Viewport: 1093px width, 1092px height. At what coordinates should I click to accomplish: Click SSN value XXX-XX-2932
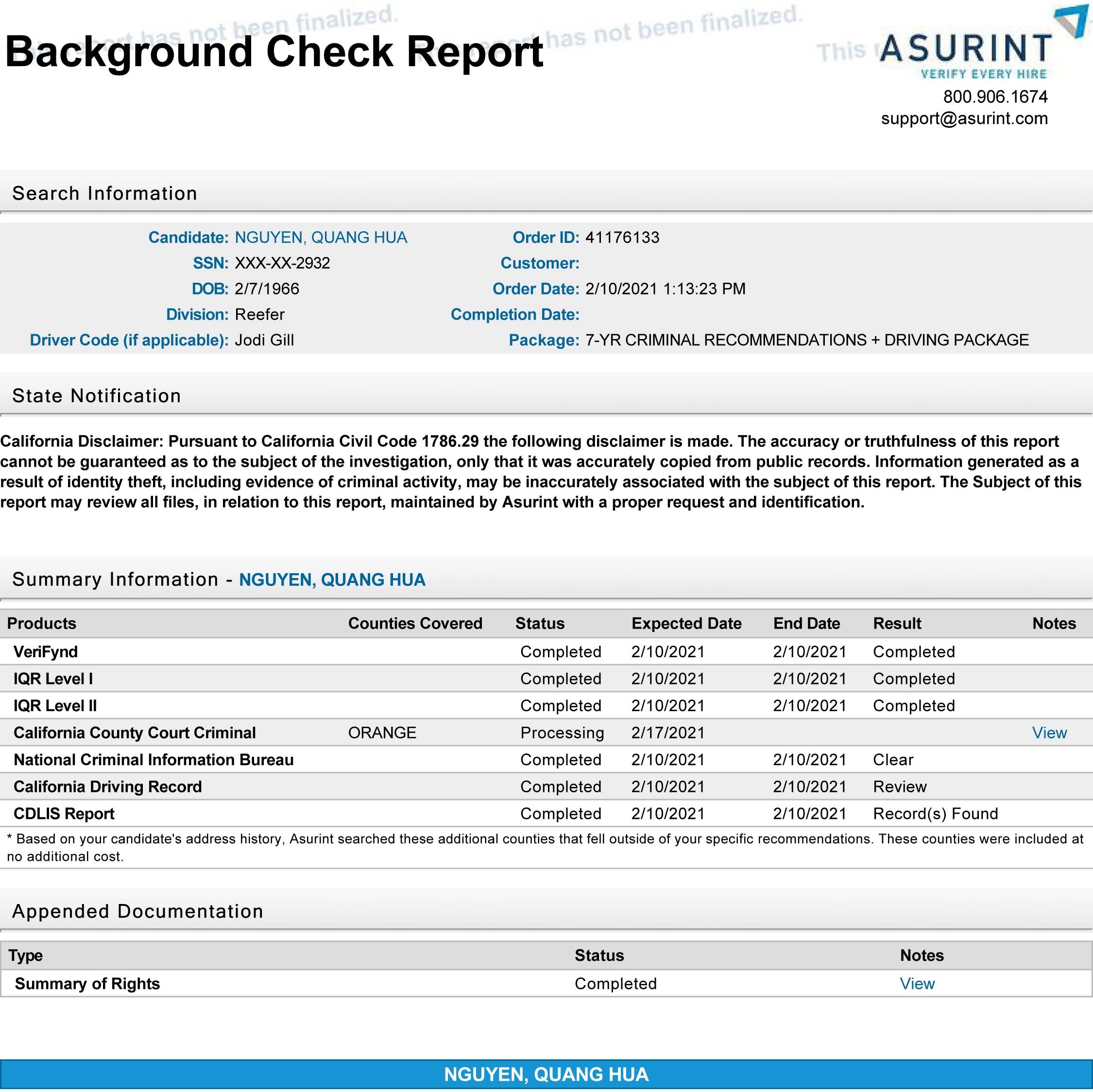(x=282, y=263)
